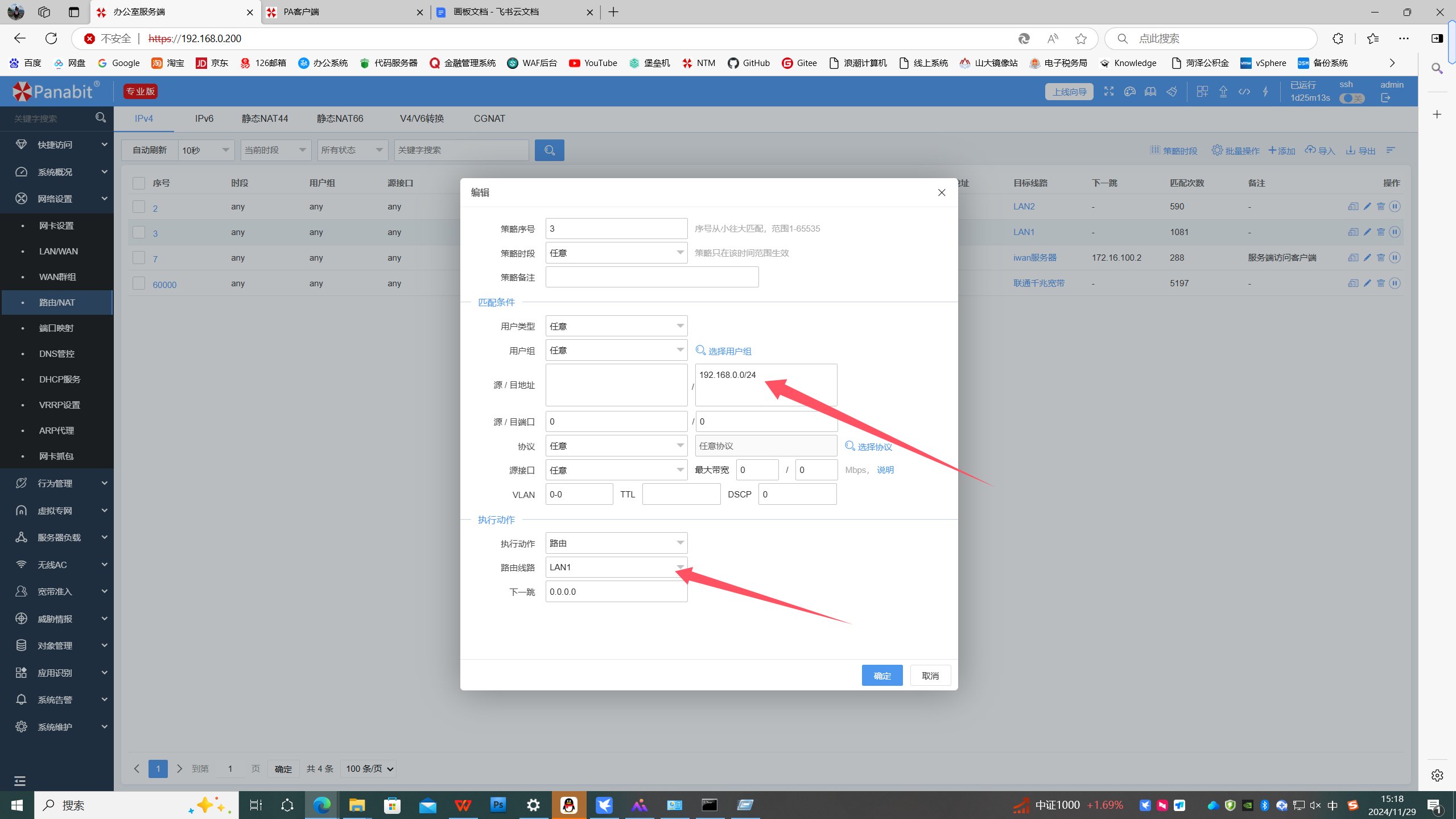Viewport: 1456px width, 819px height.
Task: Open the 策略时段 dropdown in dialog
Action: click(x=616, y=253)
